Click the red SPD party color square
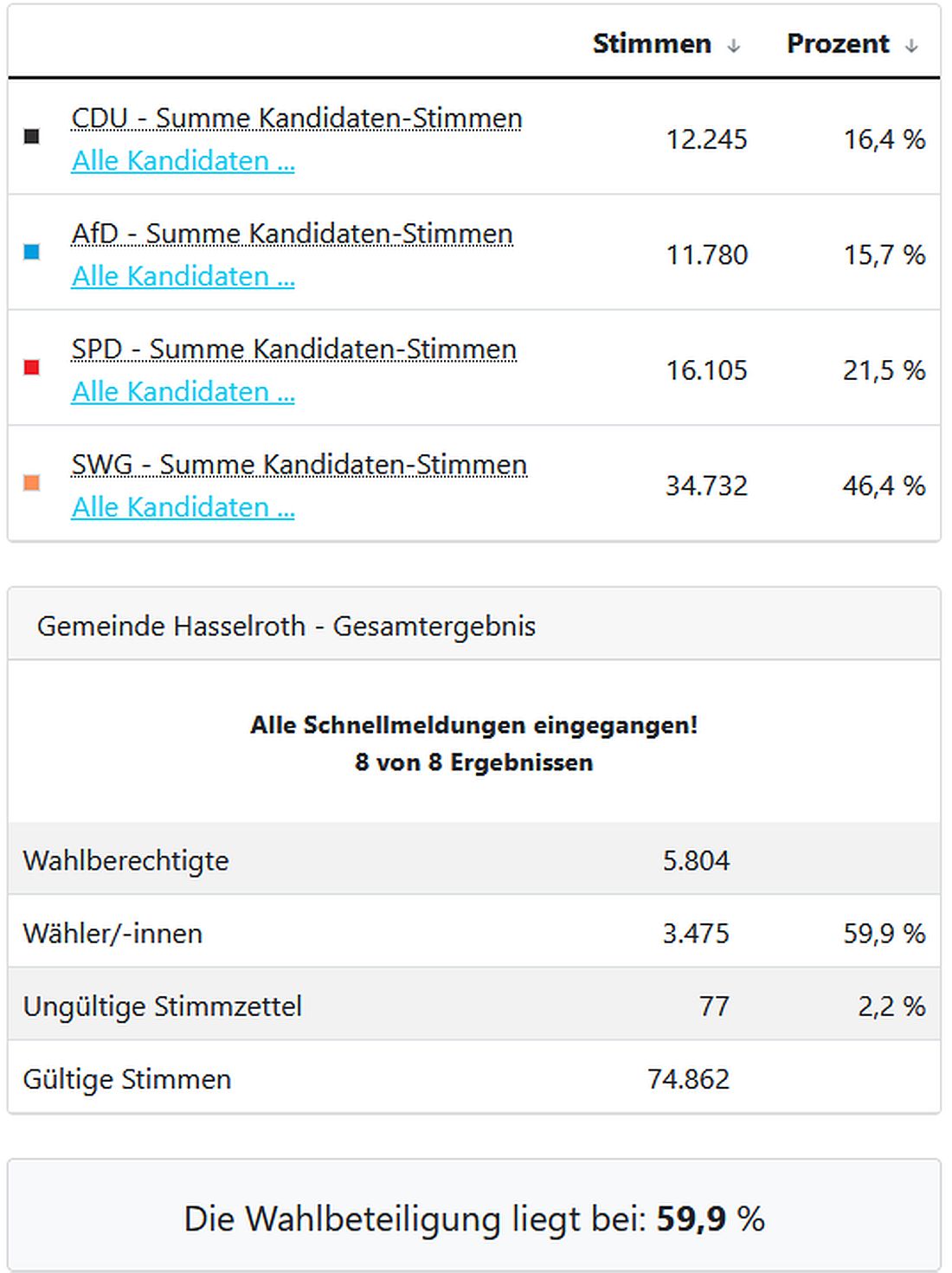 click(31, 366)
